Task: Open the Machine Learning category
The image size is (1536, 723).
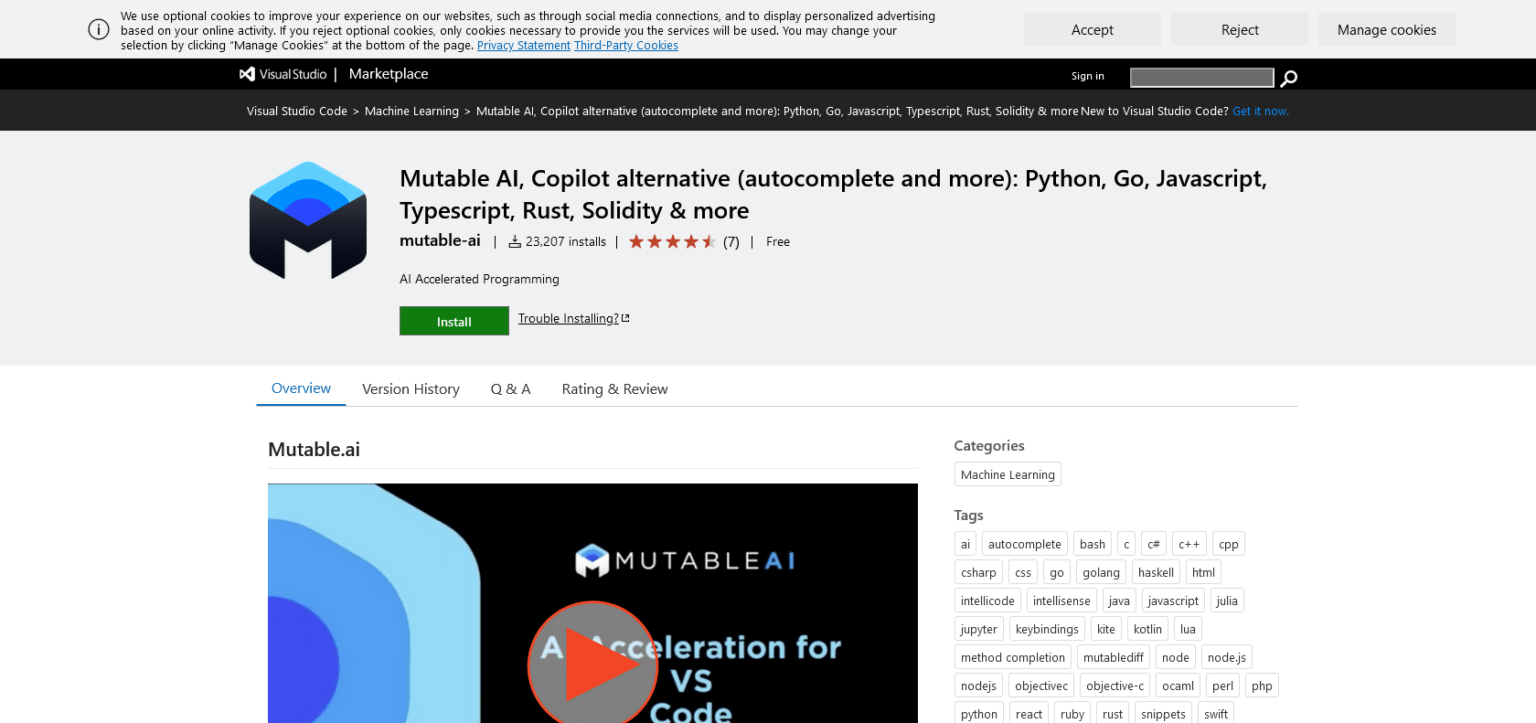Action: [x=1007, y=474]
